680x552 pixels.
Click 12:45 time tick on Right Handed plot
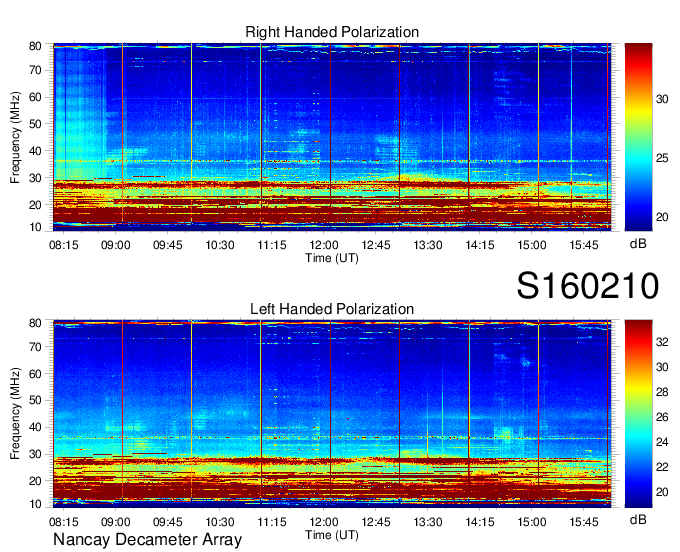[376, 245]
